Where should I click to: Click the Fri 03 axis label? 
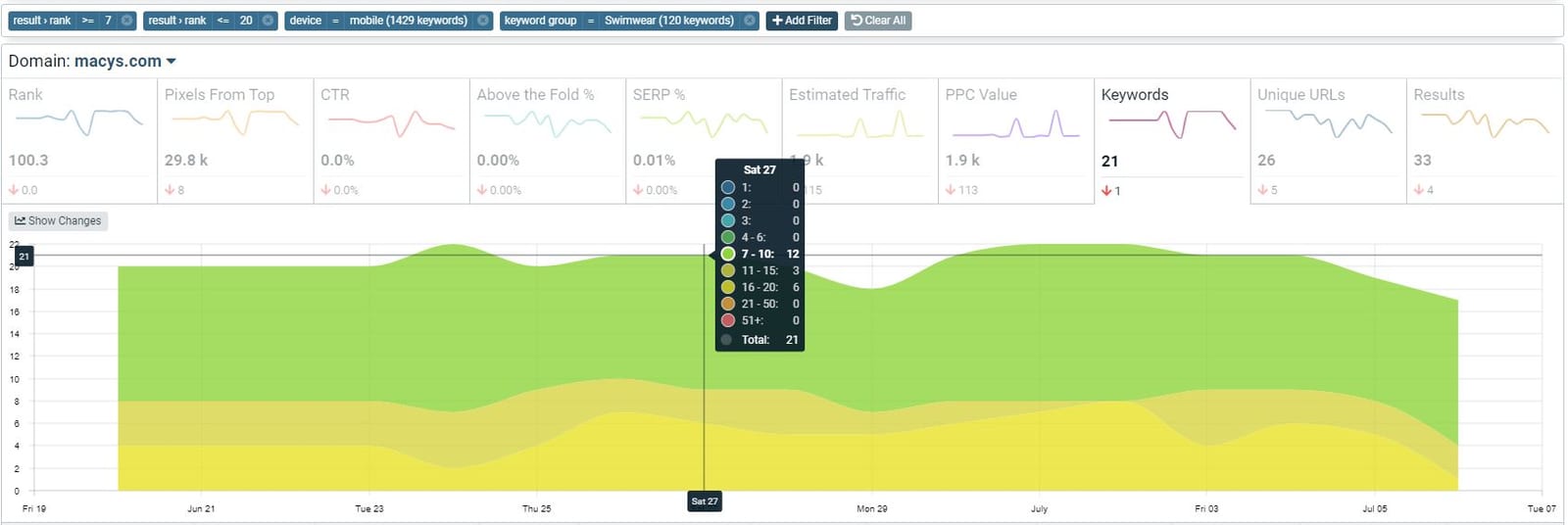coord(1206,509)
